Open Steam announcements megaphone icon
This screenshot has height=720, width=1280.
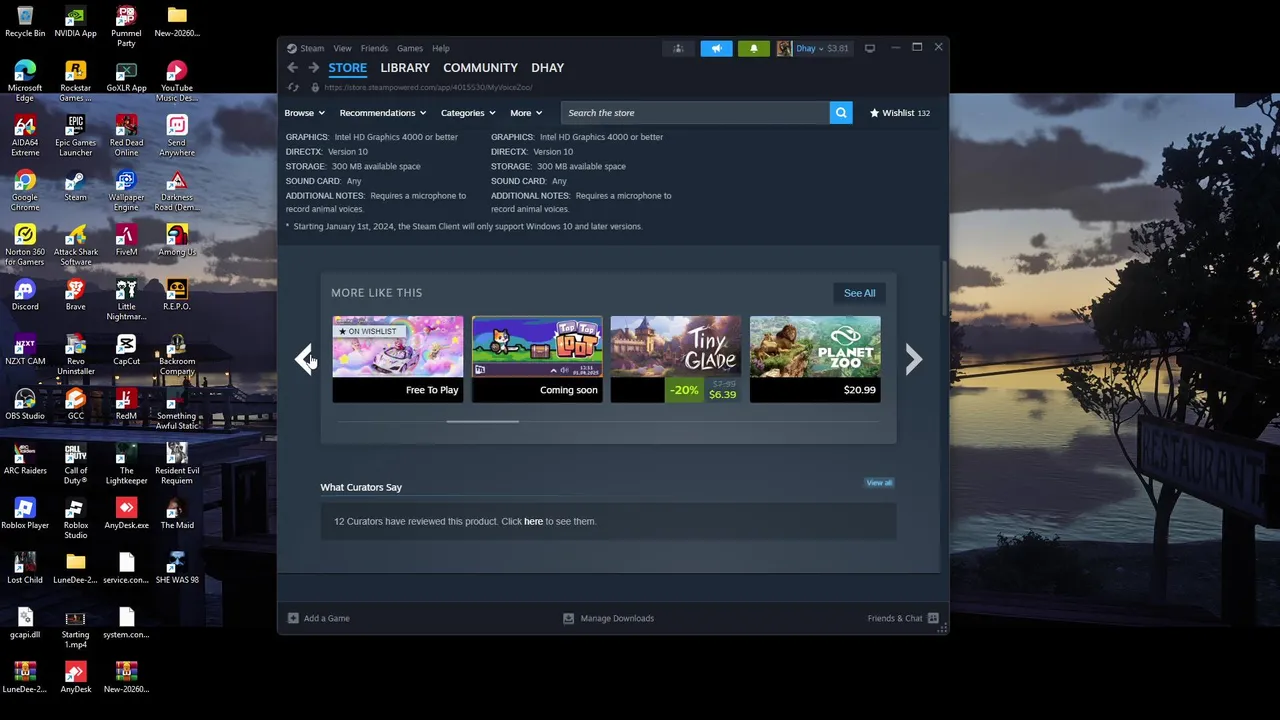(x=716, y=48)
